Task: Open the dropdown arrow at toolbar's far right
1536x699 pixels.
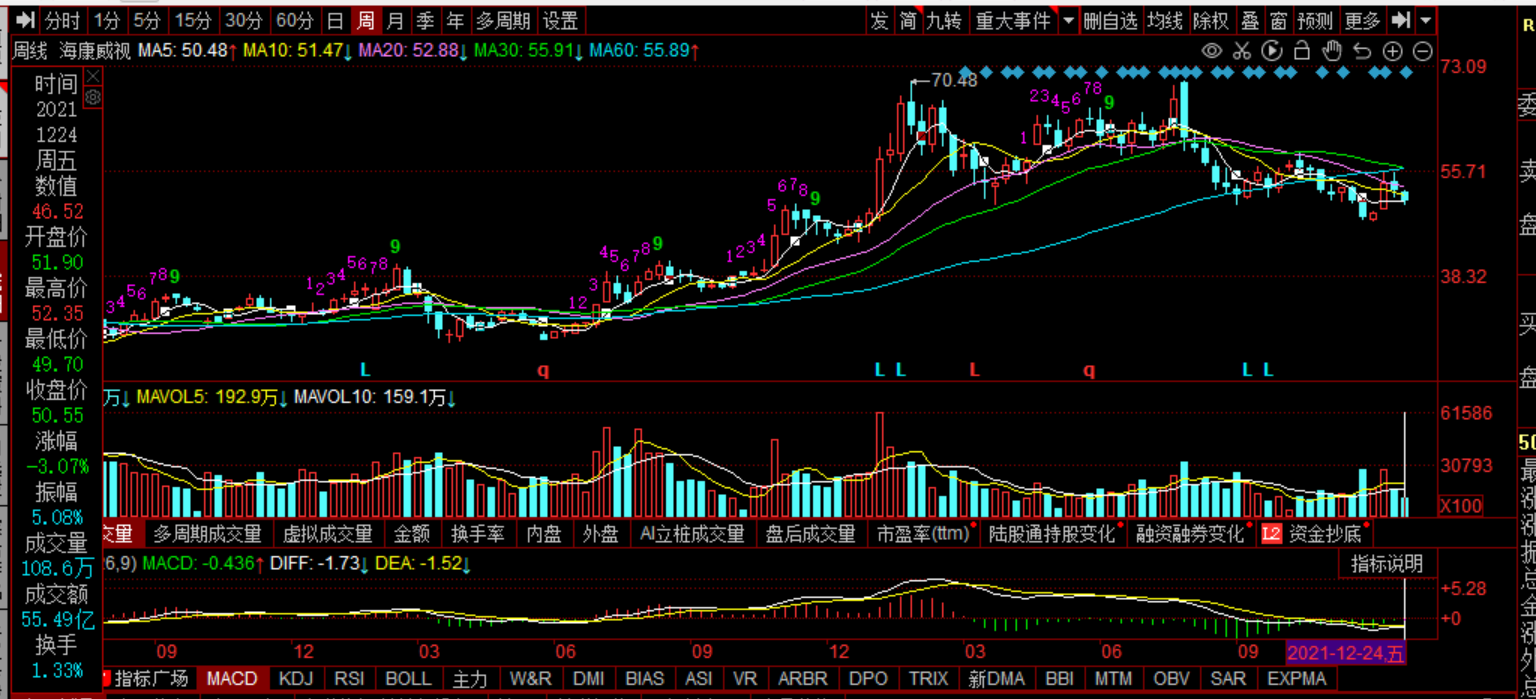Action: [x=1425, y=20]
